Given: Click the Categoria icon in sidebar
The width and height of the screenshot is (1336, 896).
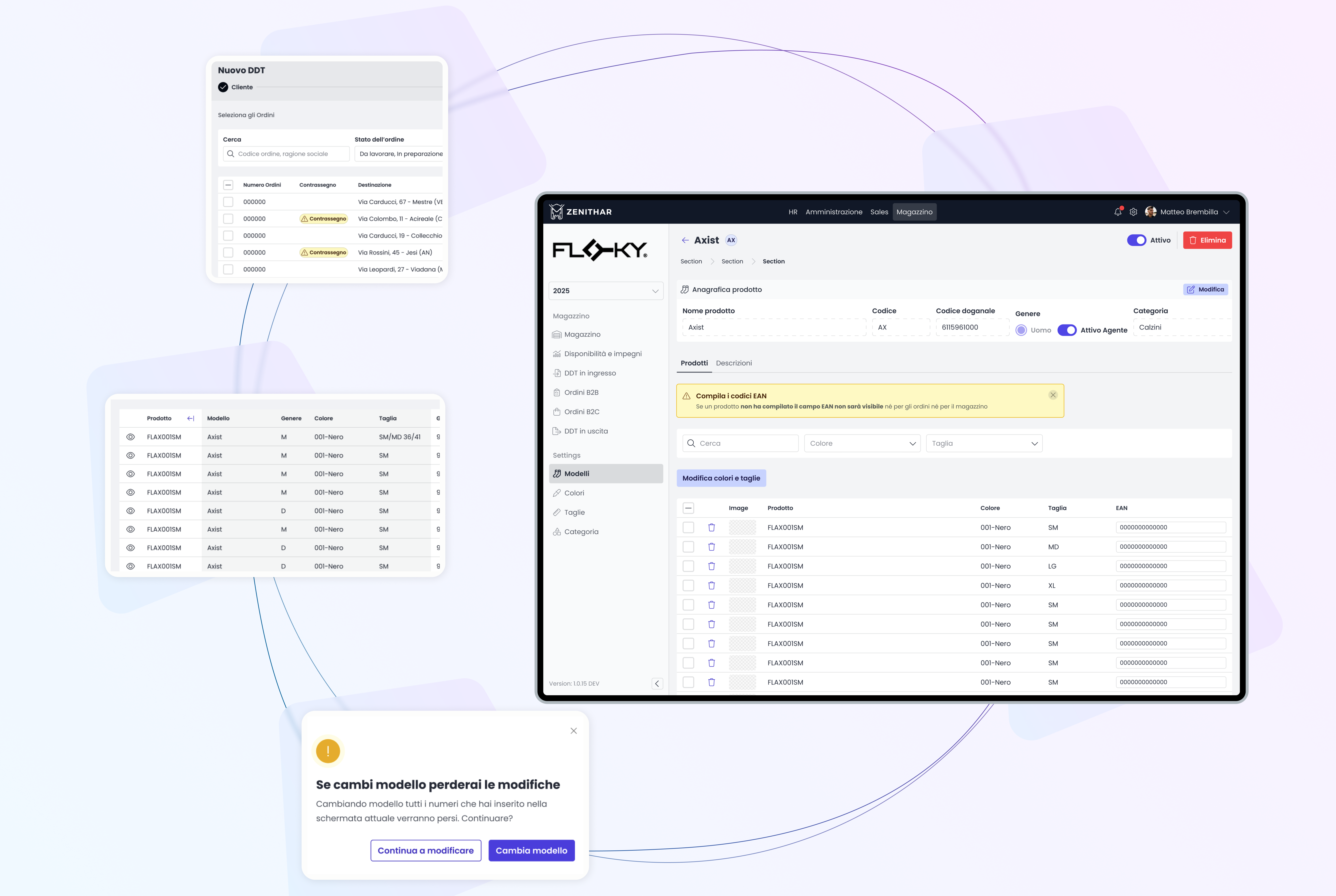Looking at the screenshot, I should click(557, 532).
